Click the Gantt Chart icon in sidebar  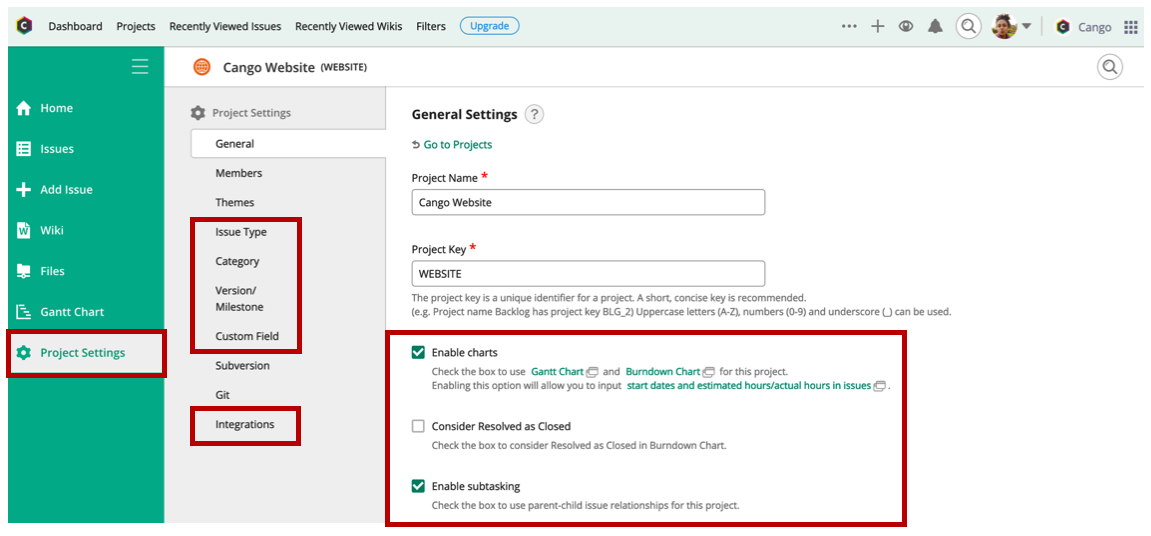(x=24, y=312)
